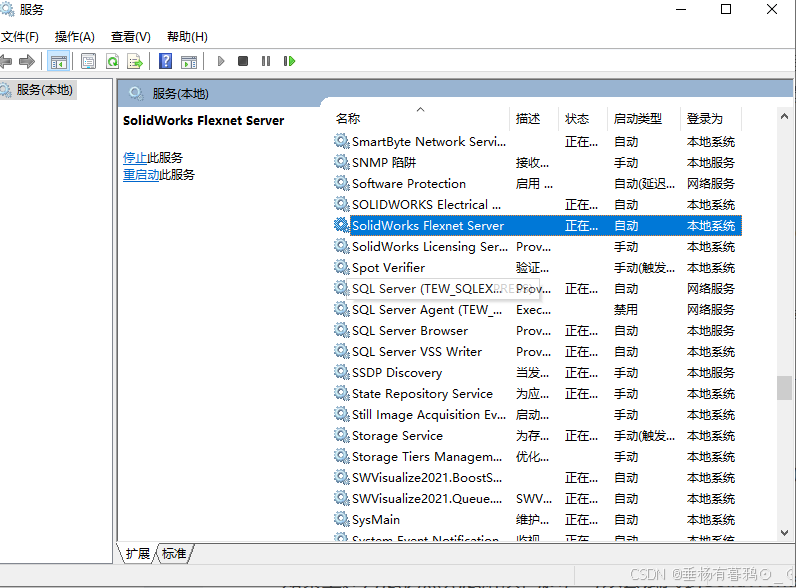Click gear icon beside SysMain
This screenshot has height=588, width=796.
point(341,519)
